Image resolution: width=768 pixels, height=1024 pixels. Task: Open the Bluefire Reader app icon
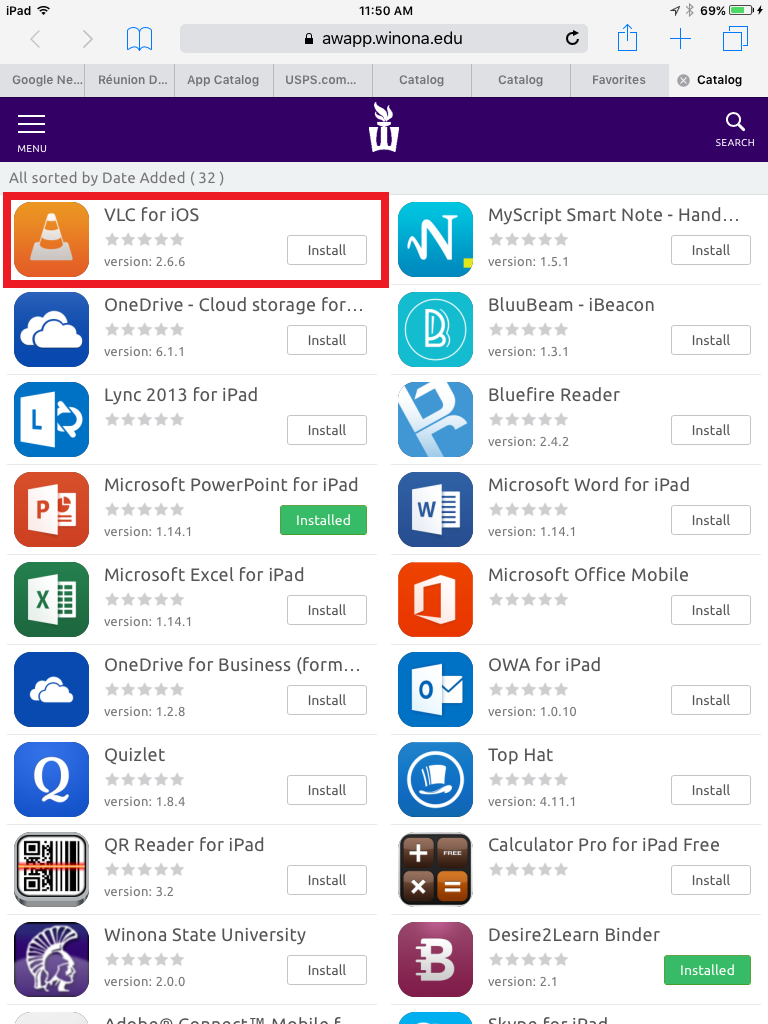tap(435, 420)
